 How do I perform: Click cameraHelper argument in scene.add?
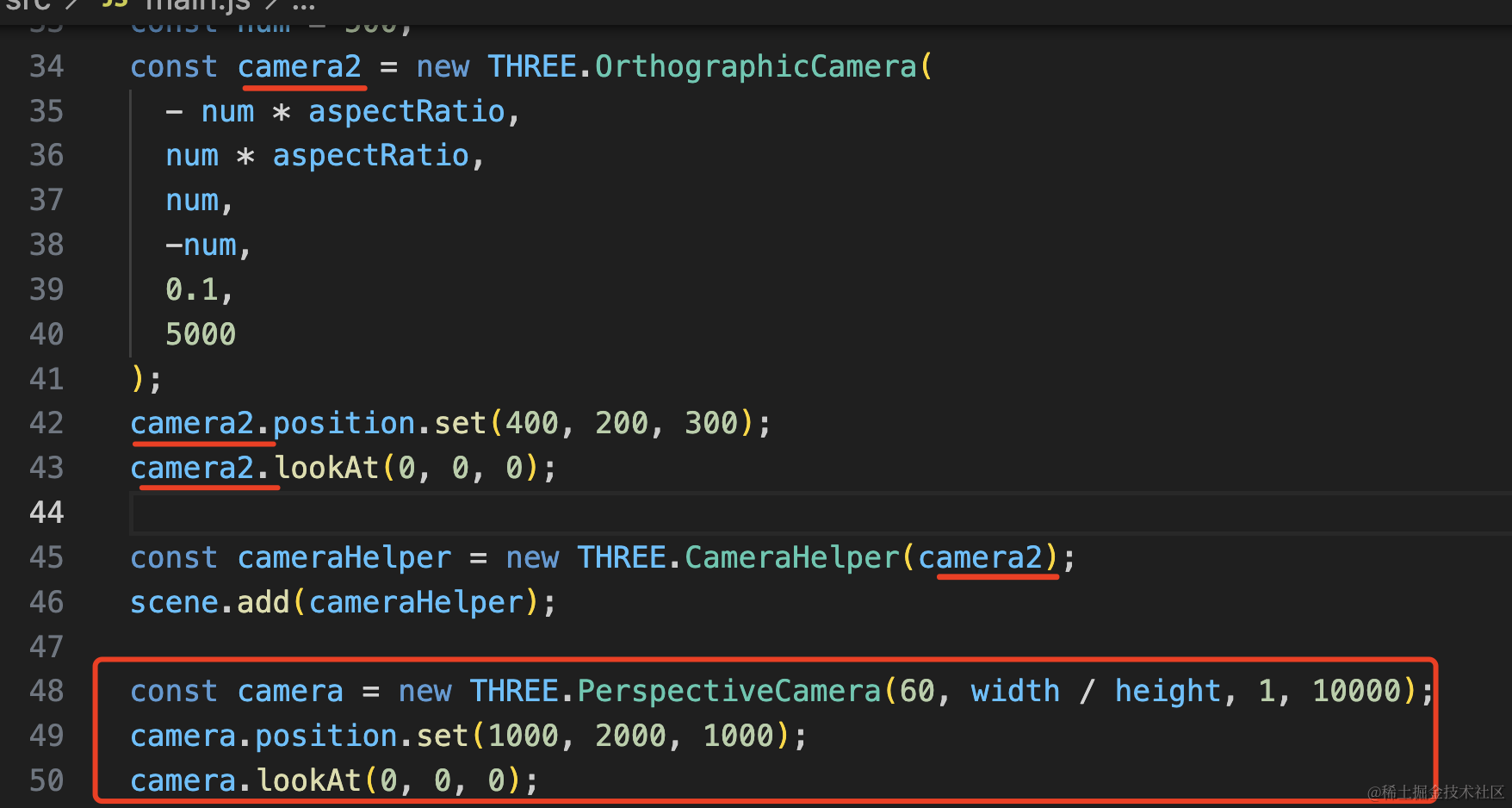point(416,602)
